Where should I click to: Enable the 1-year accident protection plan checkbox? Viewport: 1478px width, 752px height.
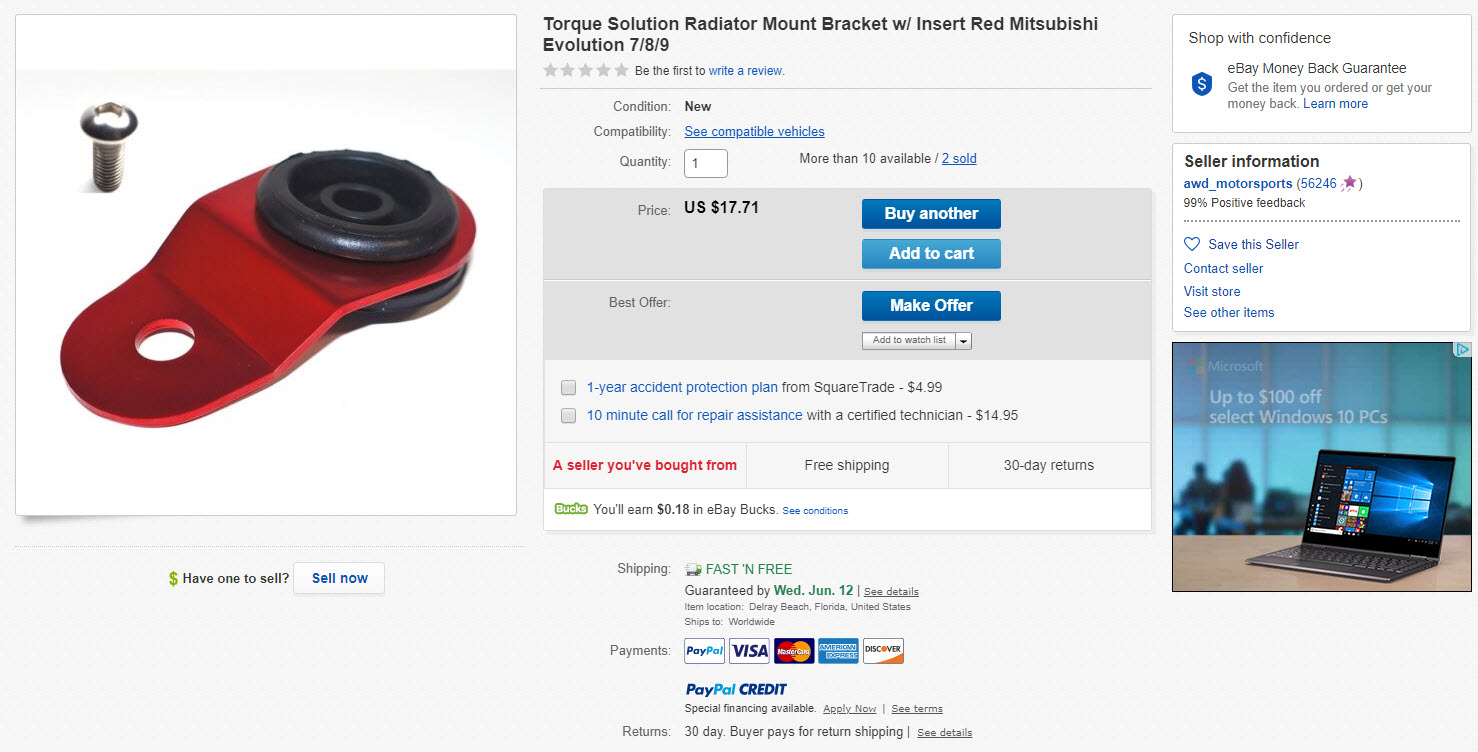tap(568, 387)
